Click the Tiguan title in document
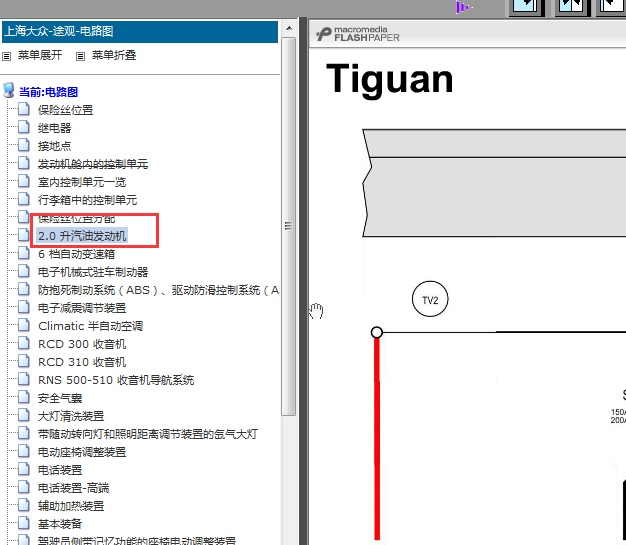The image size is (626, 545). 389,79
